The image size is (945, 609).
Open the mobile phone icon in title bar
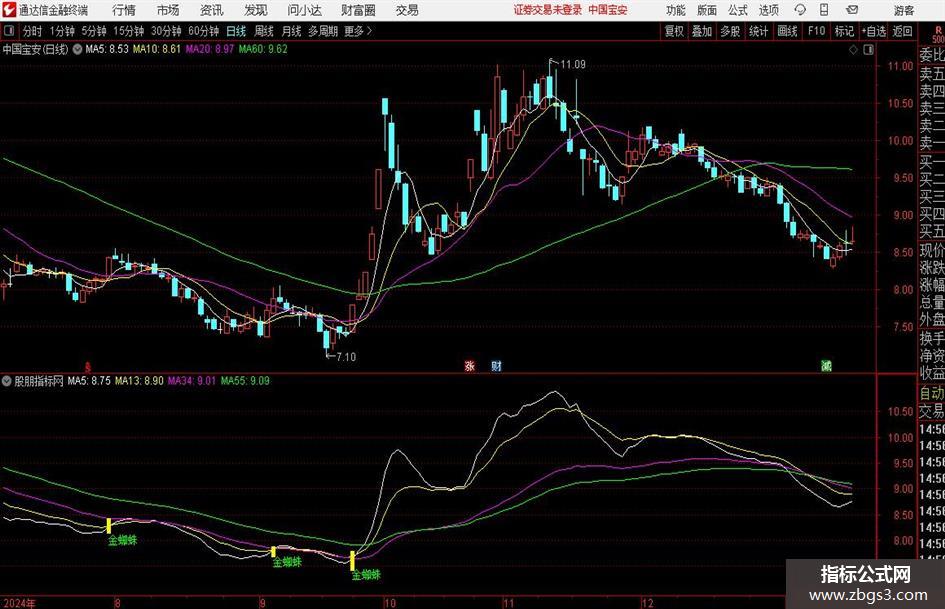(824, 10)
